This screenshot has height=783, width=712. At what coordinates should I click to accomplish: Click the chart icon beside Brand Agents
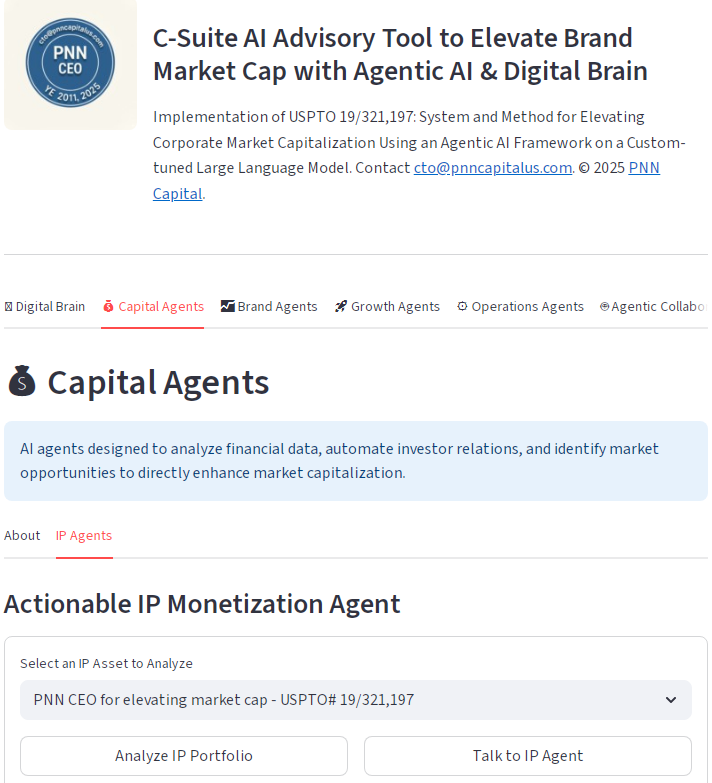pyautogui.click(x=228, y=307)
